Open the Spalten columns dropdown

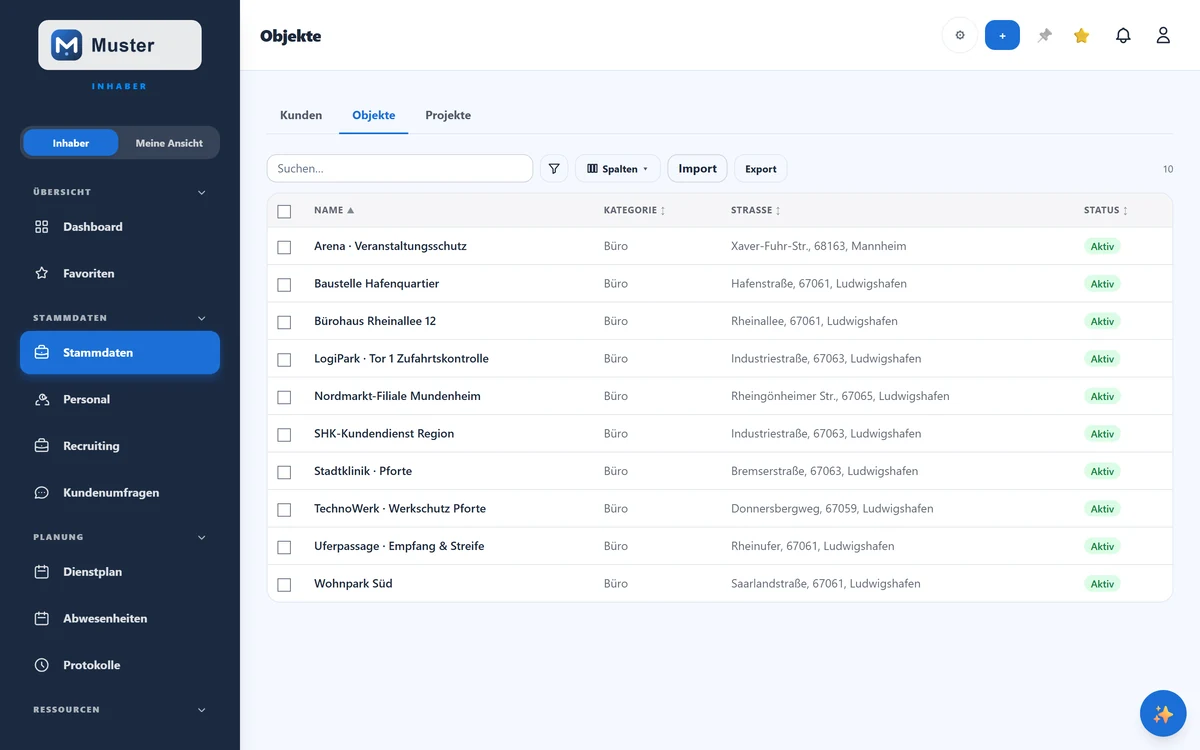[x=617, y=169]
